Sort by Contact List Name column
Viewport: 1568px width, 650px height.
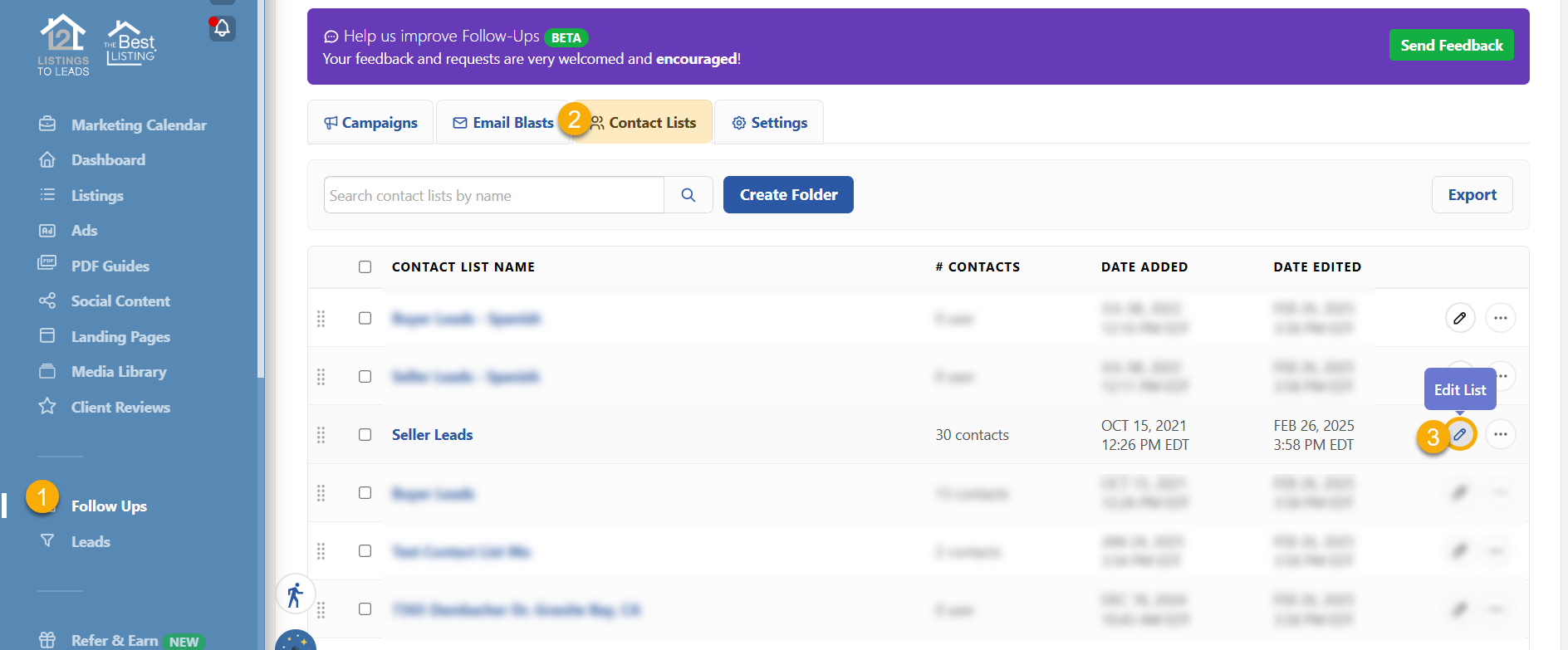pyautogui.click(x=463, y=266)
